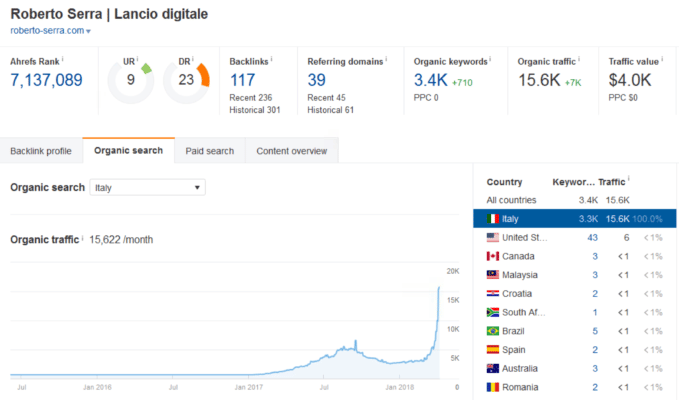This screenshot has width=679, height=400.
Task: Open Romania keyword count 2
Action: pos(595,387)
